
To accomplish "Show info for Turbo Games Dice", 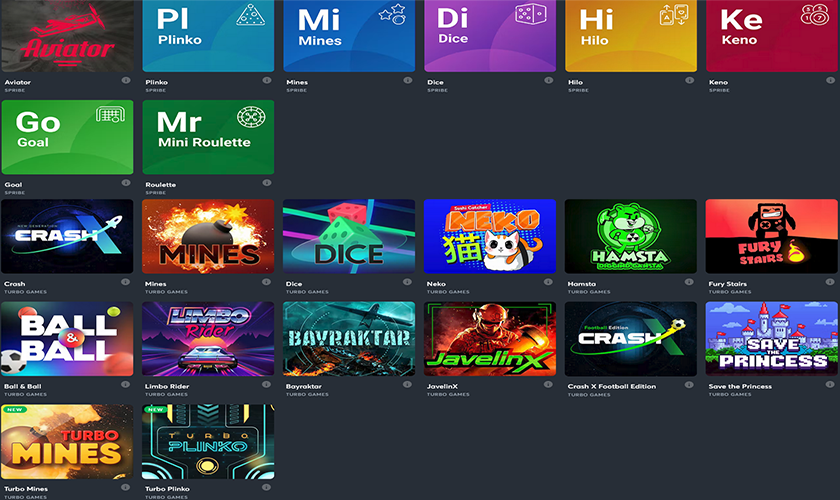I will pyautogui.click(x=407, y=282).
